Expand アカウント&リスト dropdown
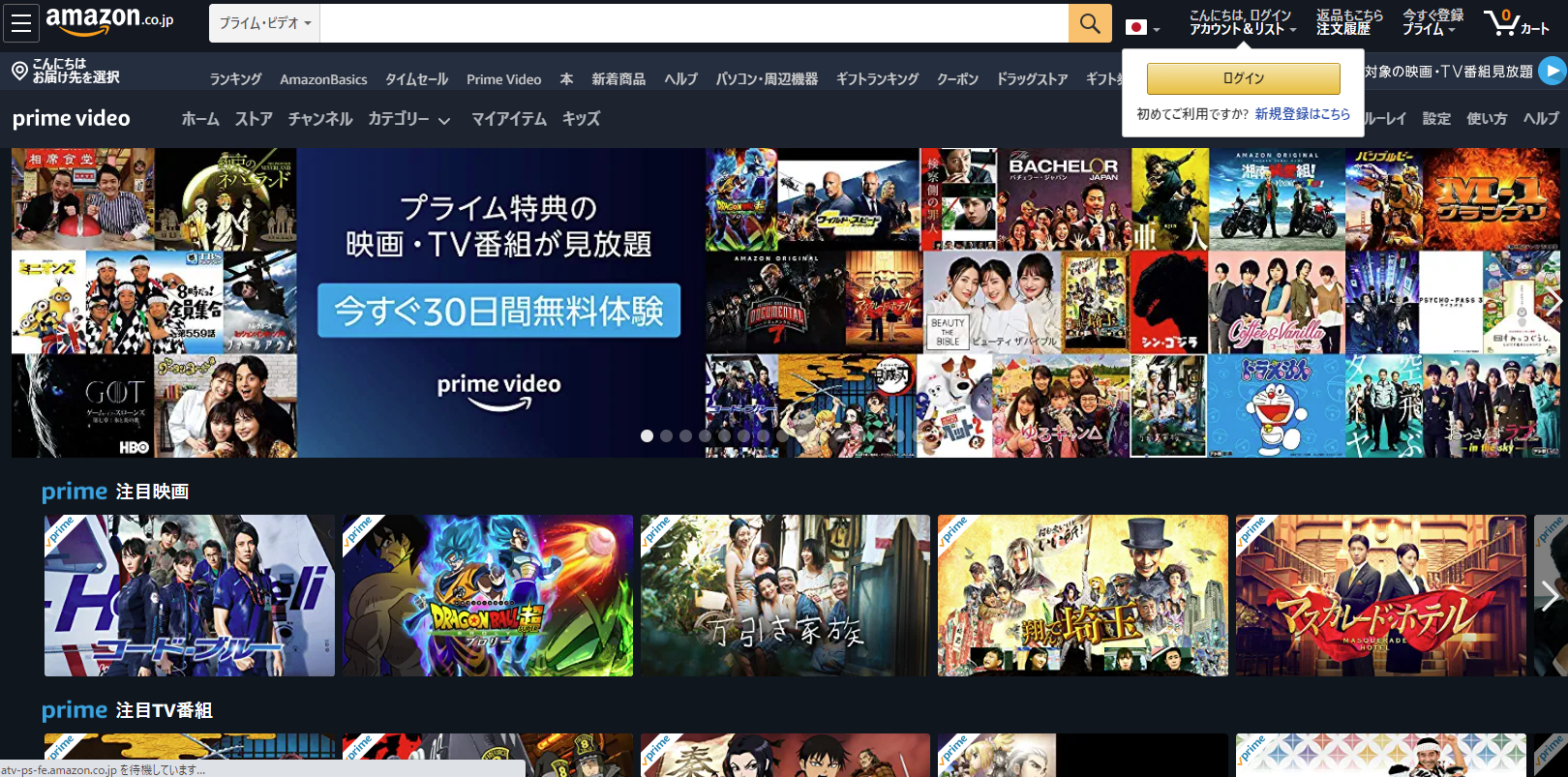The height and width of the screenshot is (777, 1568). pos(1242,22)
